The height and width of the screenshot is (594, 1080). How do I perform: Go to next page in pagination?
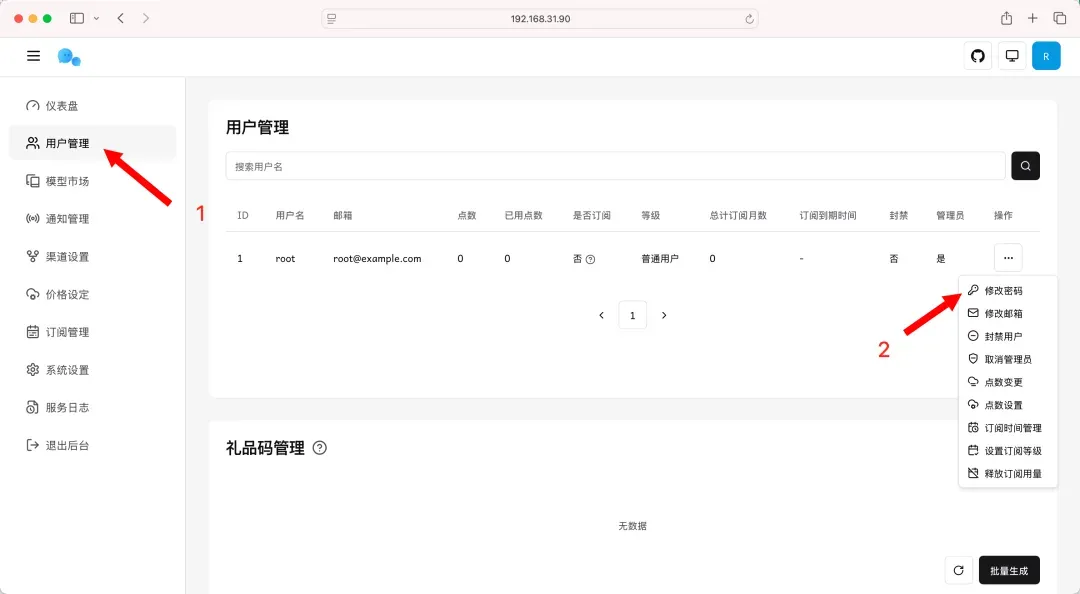coord(664,315)
